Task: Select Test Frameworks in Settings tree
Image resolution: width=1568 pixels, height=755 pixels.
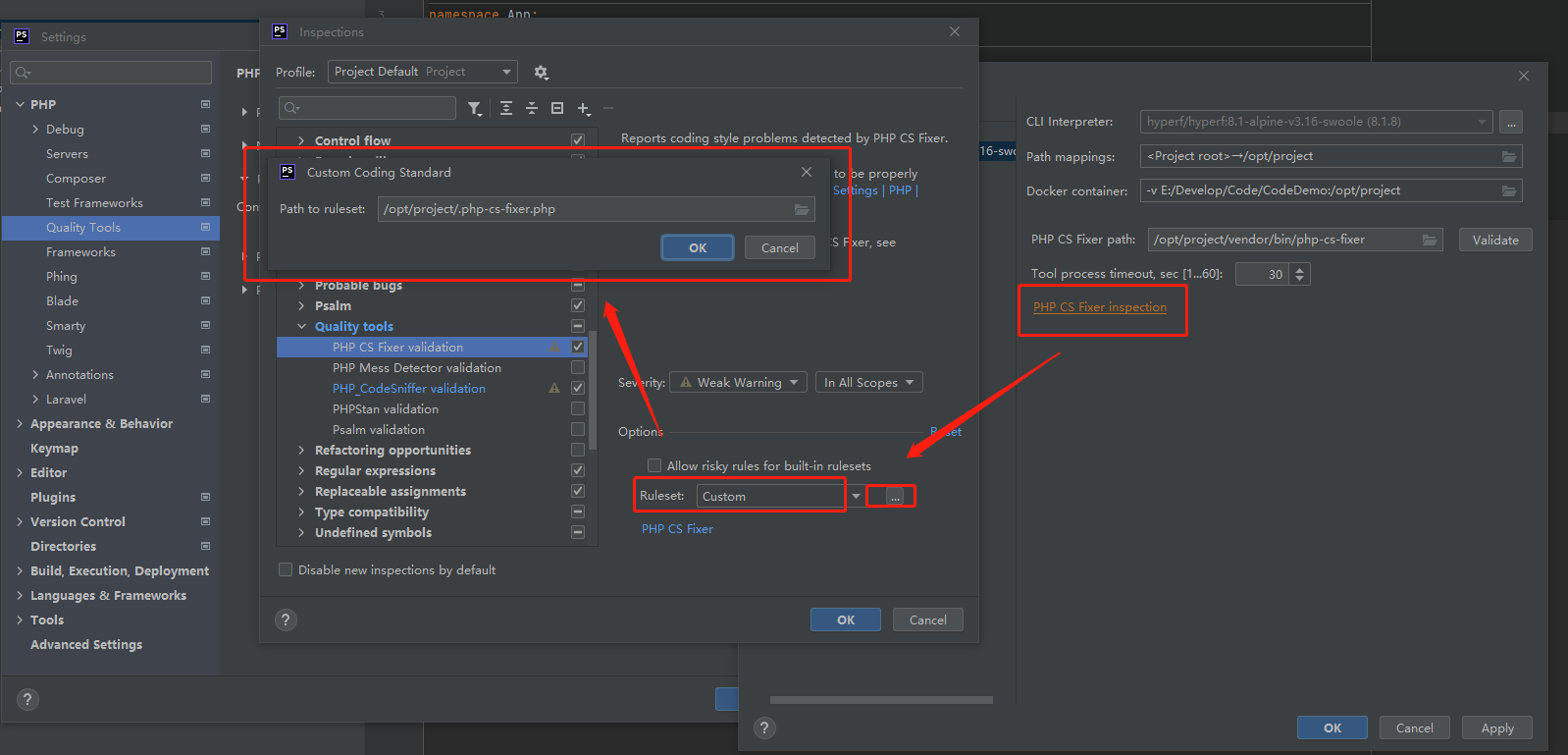Action: 94,202
